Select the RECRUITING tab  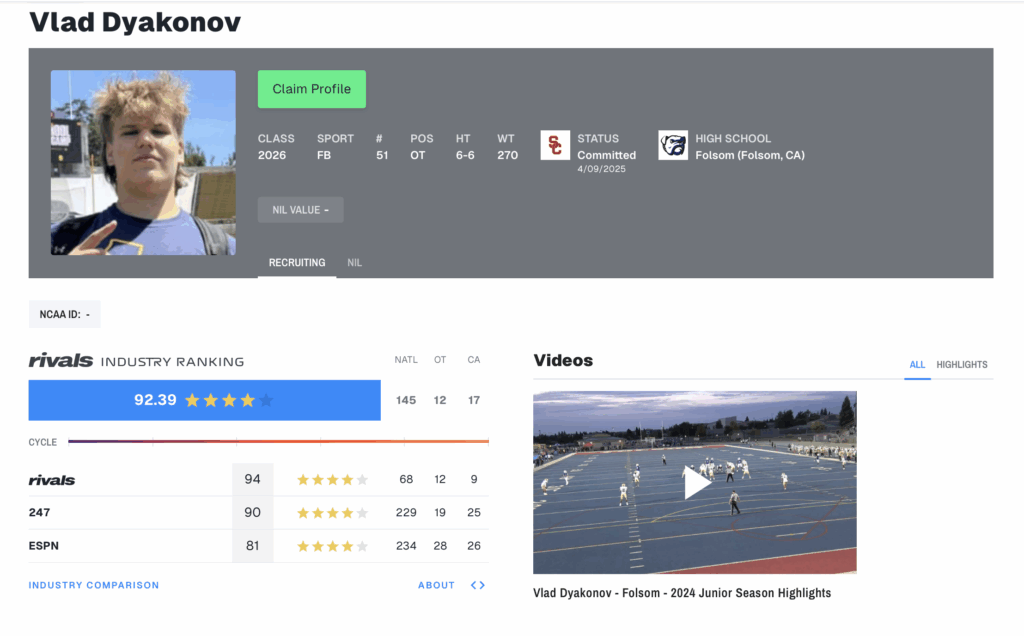point(297,263)
